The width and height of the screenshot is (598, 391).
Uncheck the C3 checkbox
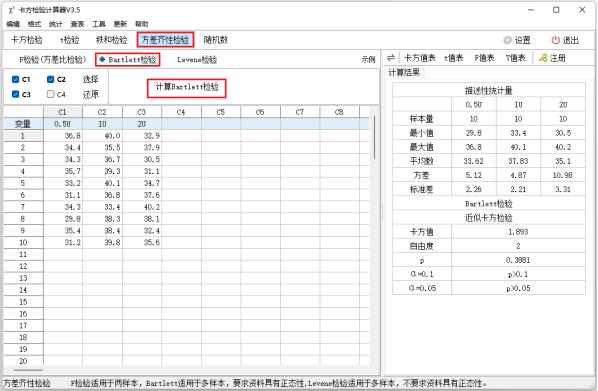(16, 94)
